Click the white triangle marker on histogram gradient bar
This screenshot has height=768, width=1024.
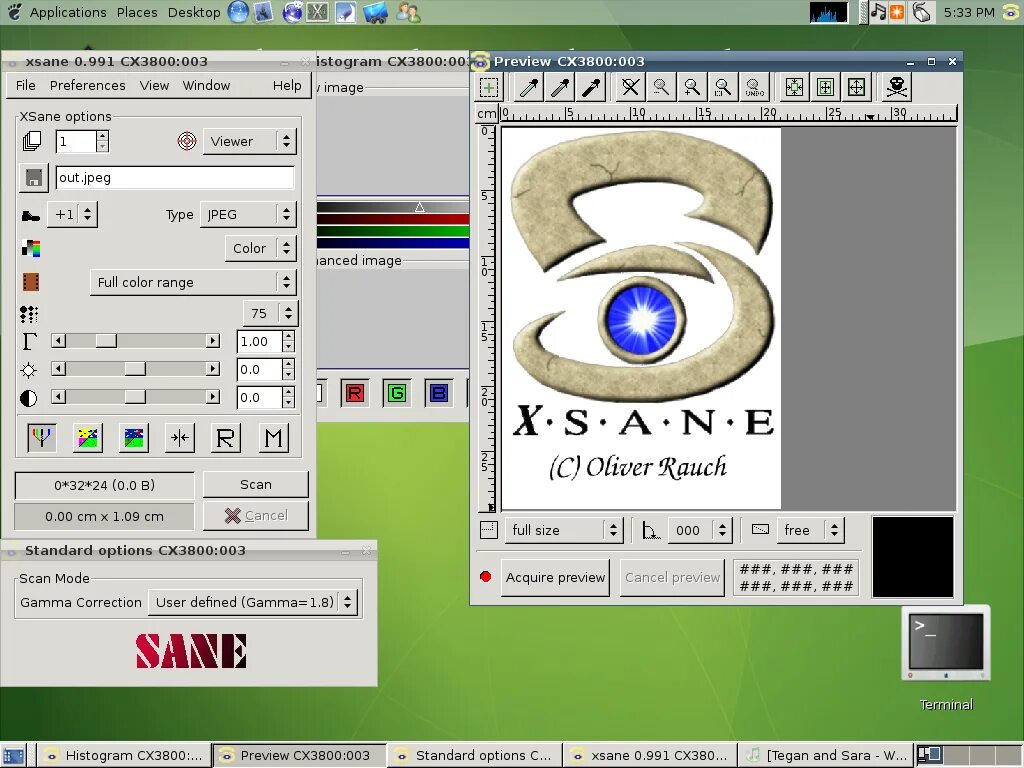(420, 207)
